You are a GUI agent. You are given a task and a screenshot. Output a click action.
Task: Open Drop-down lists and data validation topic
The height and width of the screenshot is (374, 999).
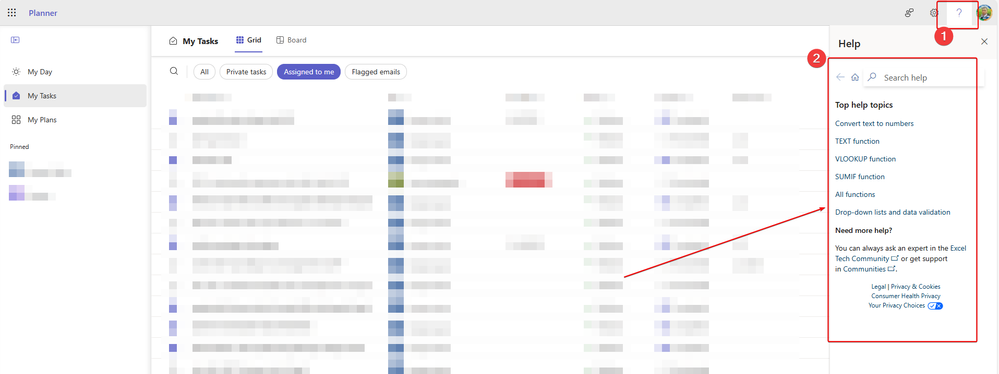(893, 212)
